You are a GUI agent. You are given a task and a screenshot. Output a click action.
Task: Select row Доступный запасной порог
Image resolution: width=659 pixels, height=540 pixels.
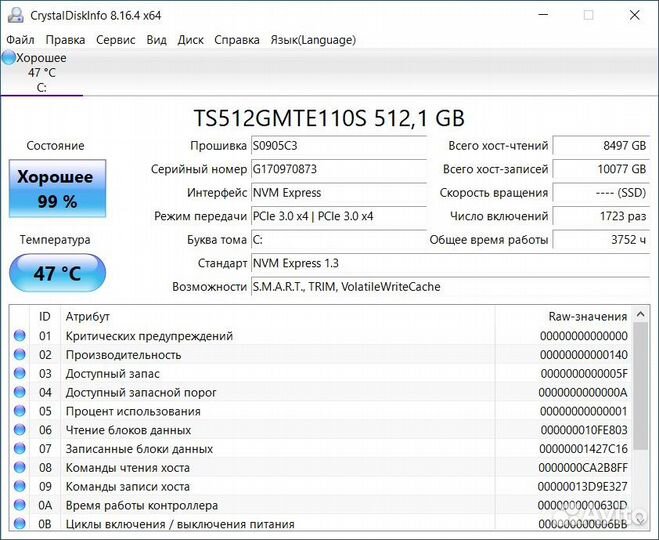pos(320,392)
